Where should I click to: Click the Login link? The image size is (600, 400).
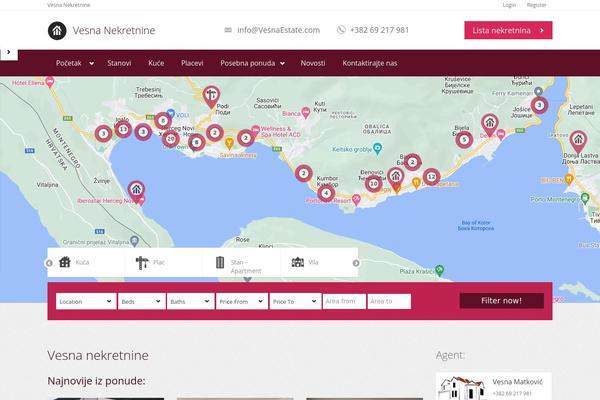tap(509, 5)
